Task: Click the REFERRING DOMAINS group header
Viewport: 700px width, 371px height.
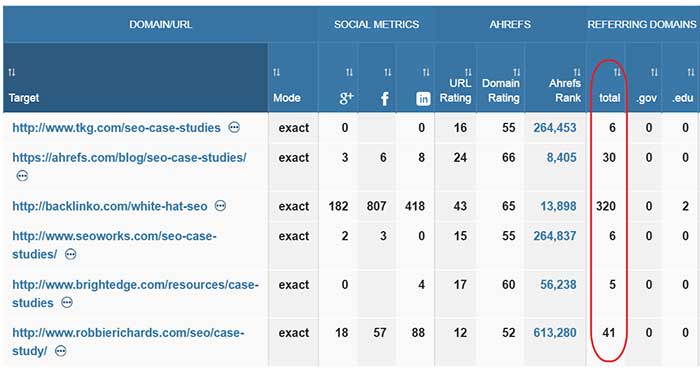Action: point(642,25)
